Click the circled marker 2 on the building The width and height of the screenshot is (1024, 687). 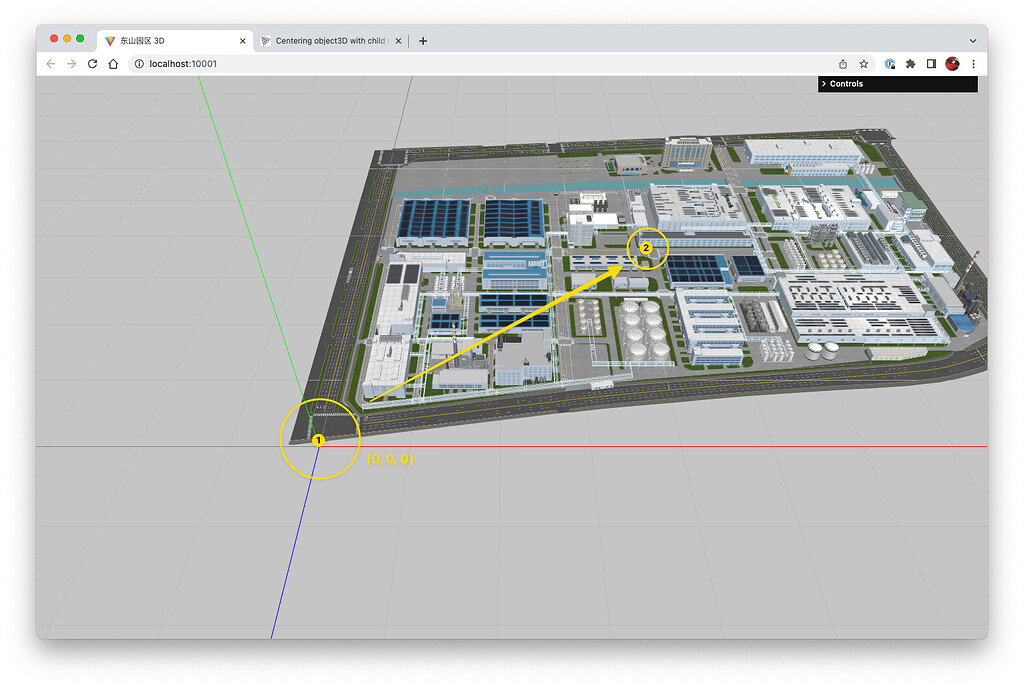tap(646, 249)
